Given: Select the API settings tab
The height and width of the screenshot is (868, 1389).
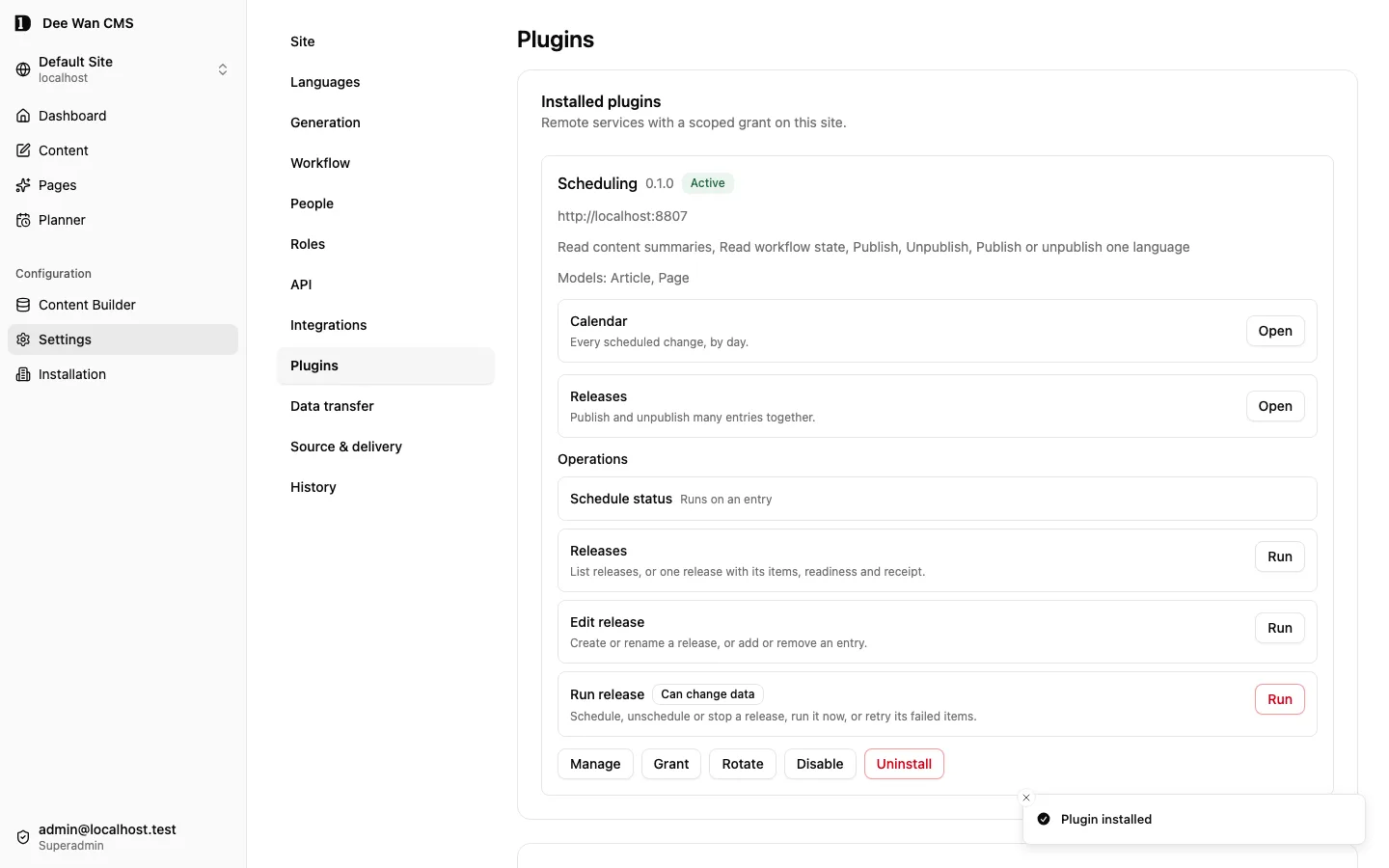Looking at the screenshot, I should [386, 285].
